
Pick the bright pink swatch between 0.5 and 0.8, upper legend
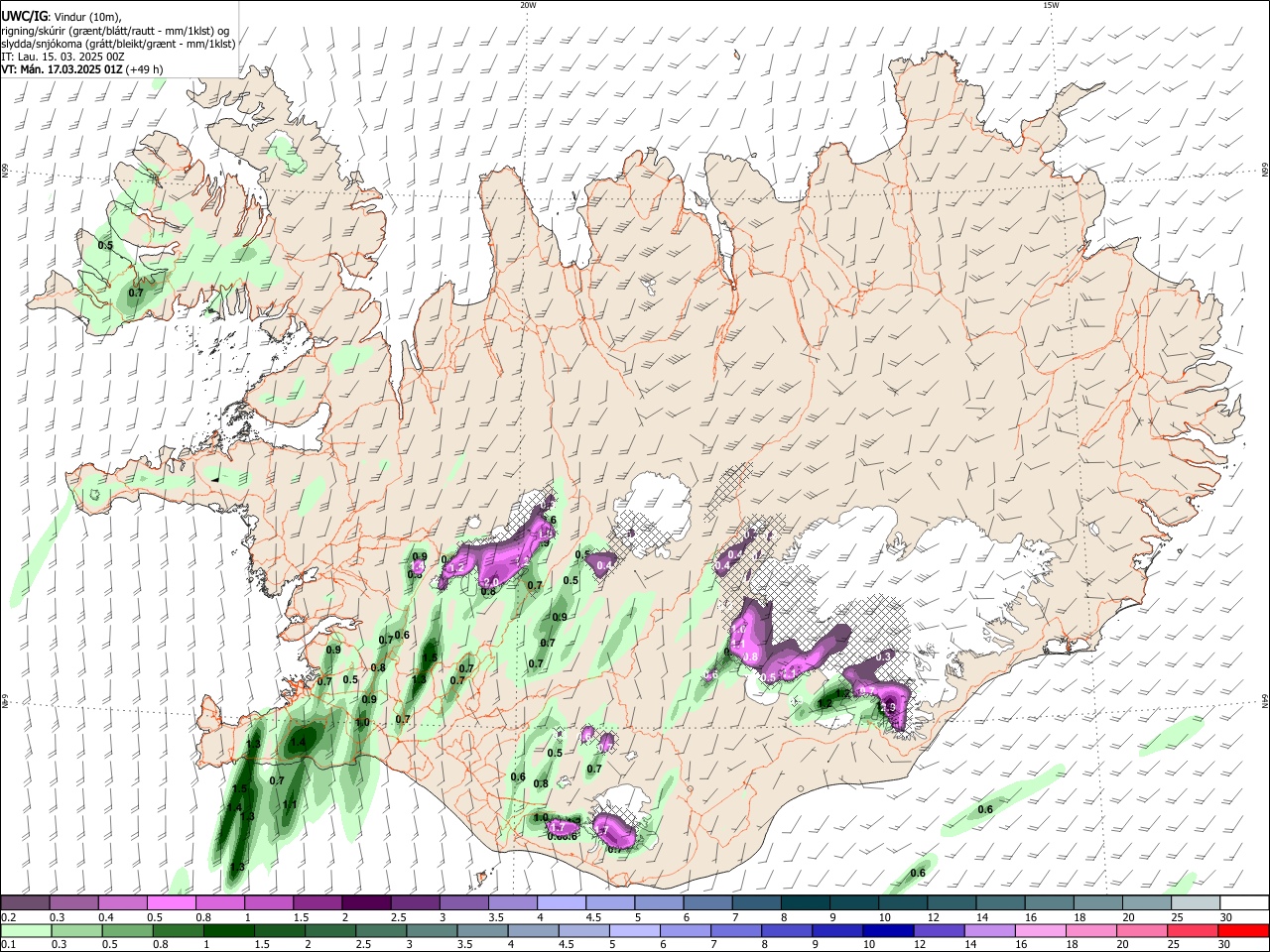[x=171, y=902]
